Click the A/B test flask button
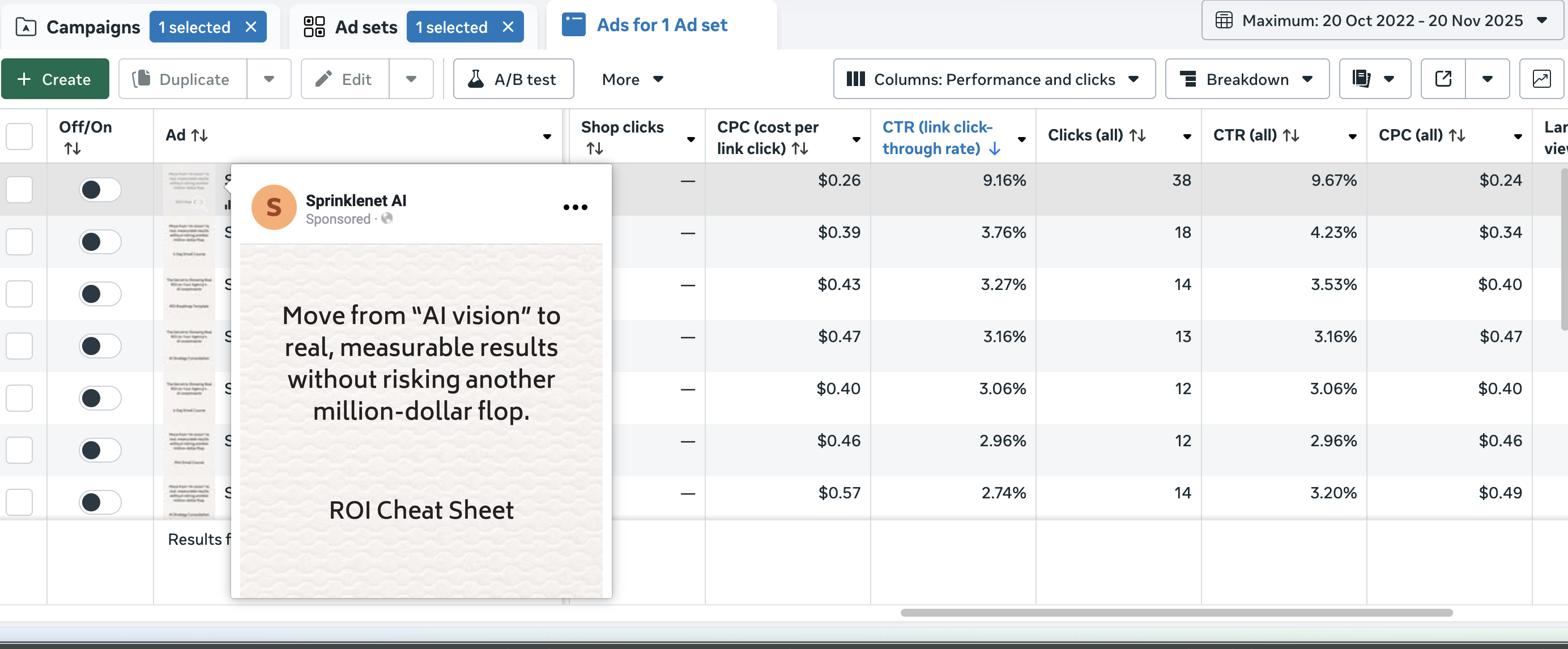Image resolution: width=1568 pixels, height=649 pixels. point(513,79)
